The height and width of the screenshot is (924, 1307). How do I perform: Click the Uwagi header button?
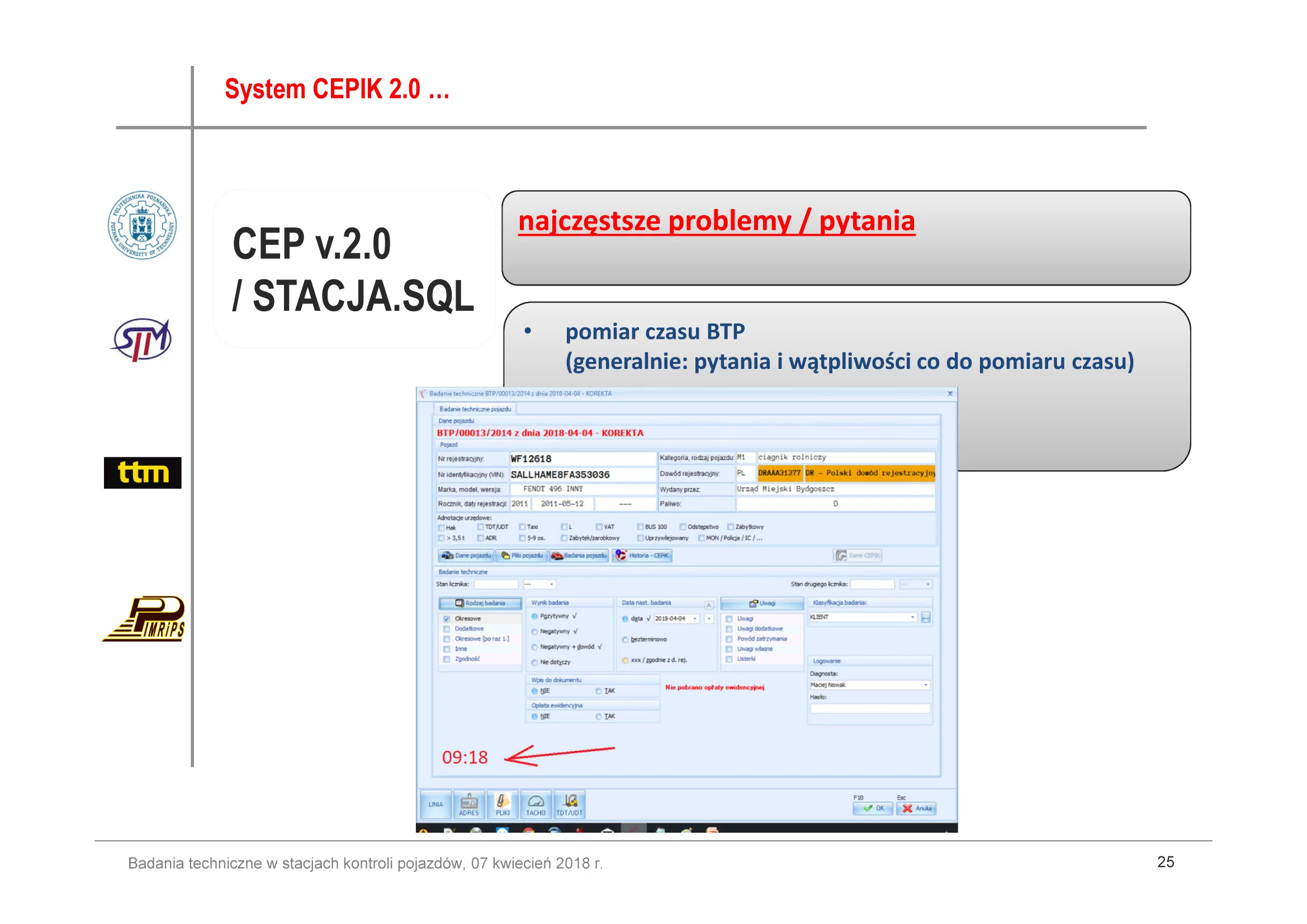click(761, 603)
